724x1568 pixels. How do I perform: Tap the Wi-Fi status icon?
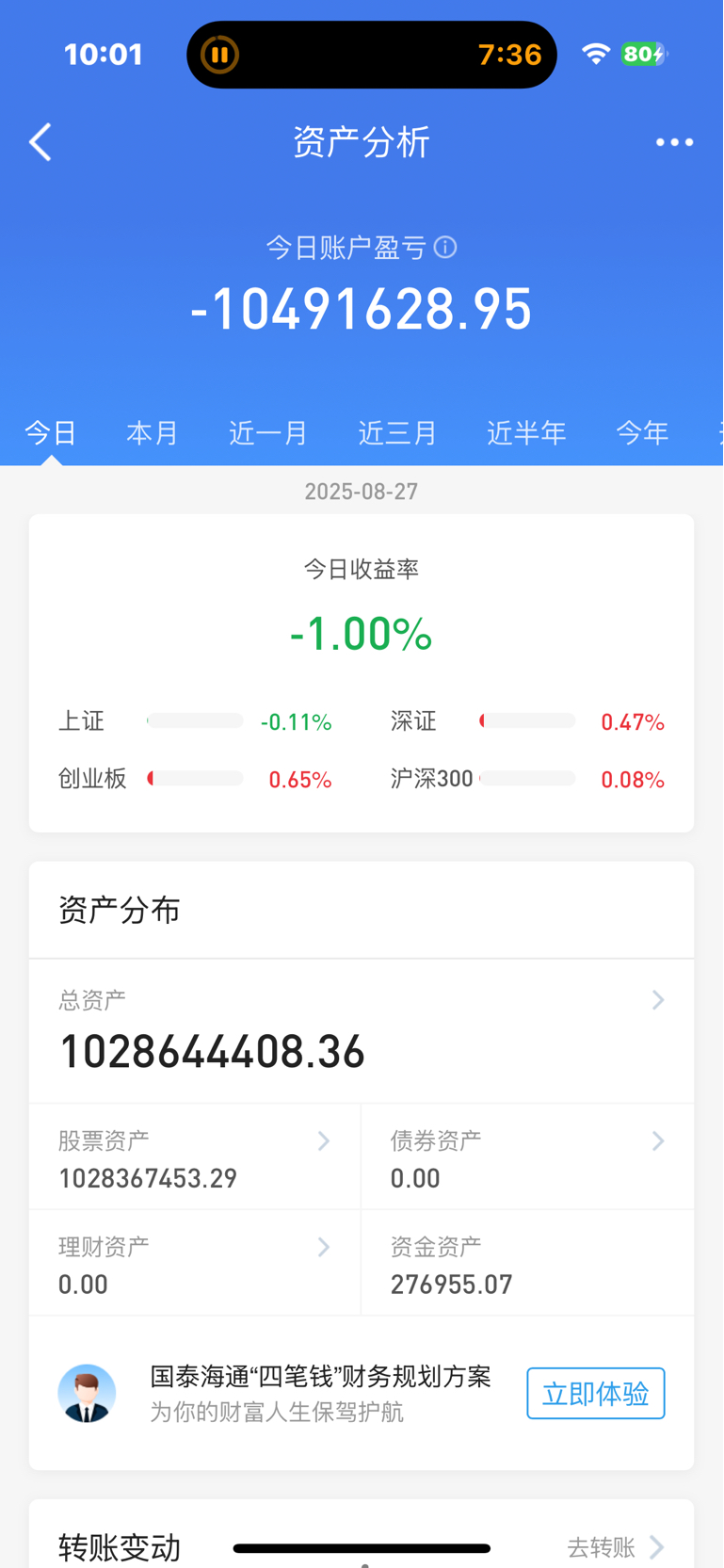click(x=596, y=54)
